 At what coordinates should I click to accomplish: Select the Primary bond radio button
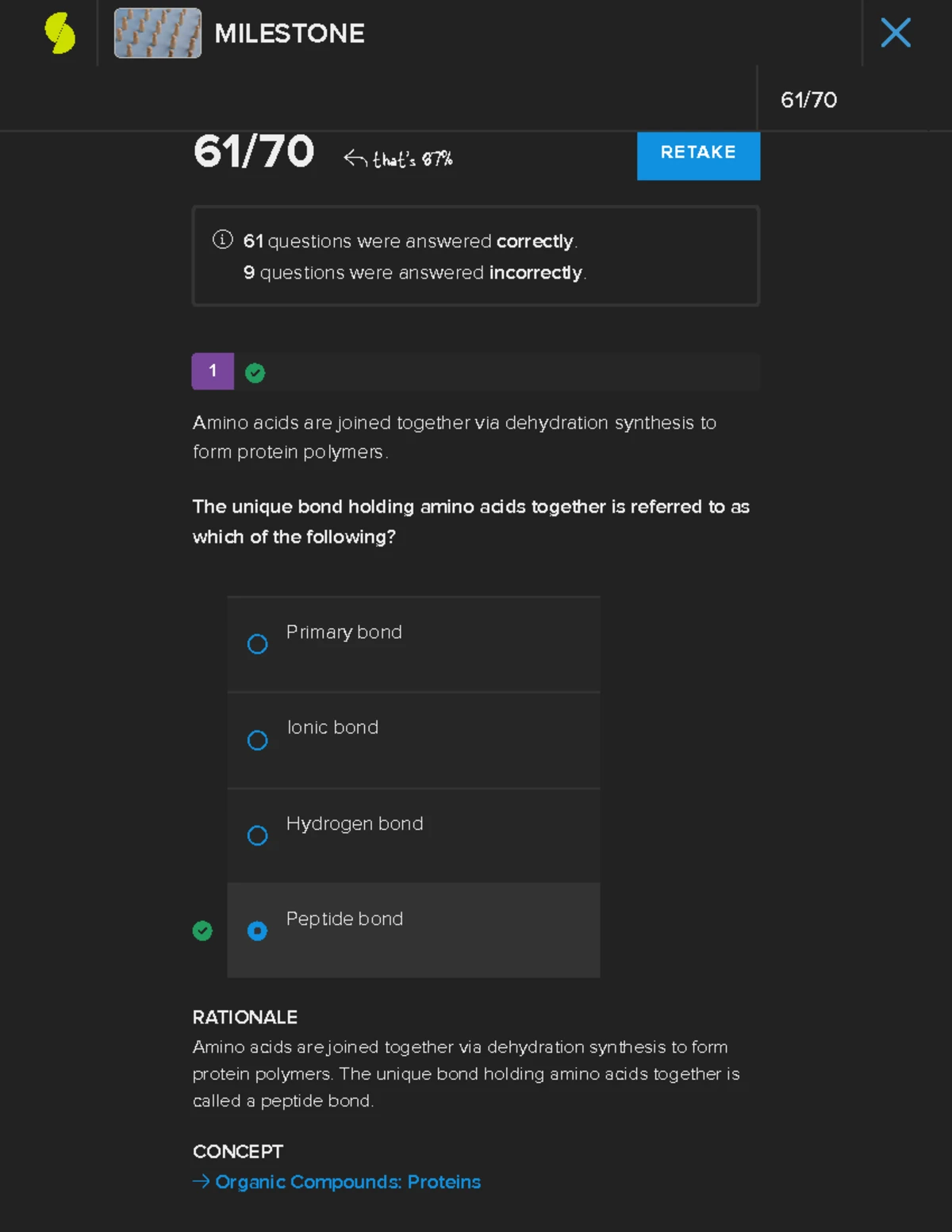pyautogui.click(x=257, y=644)
